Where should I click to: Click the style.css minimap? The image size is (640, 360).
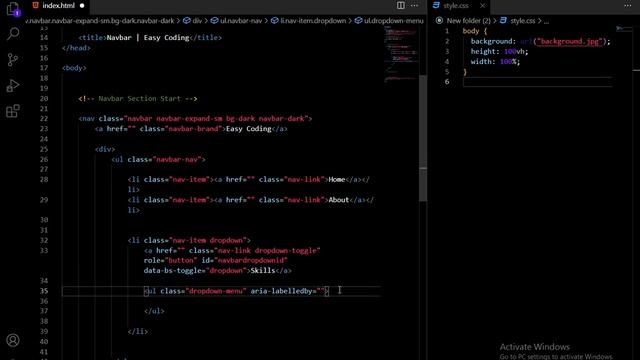tap(624, 29)
